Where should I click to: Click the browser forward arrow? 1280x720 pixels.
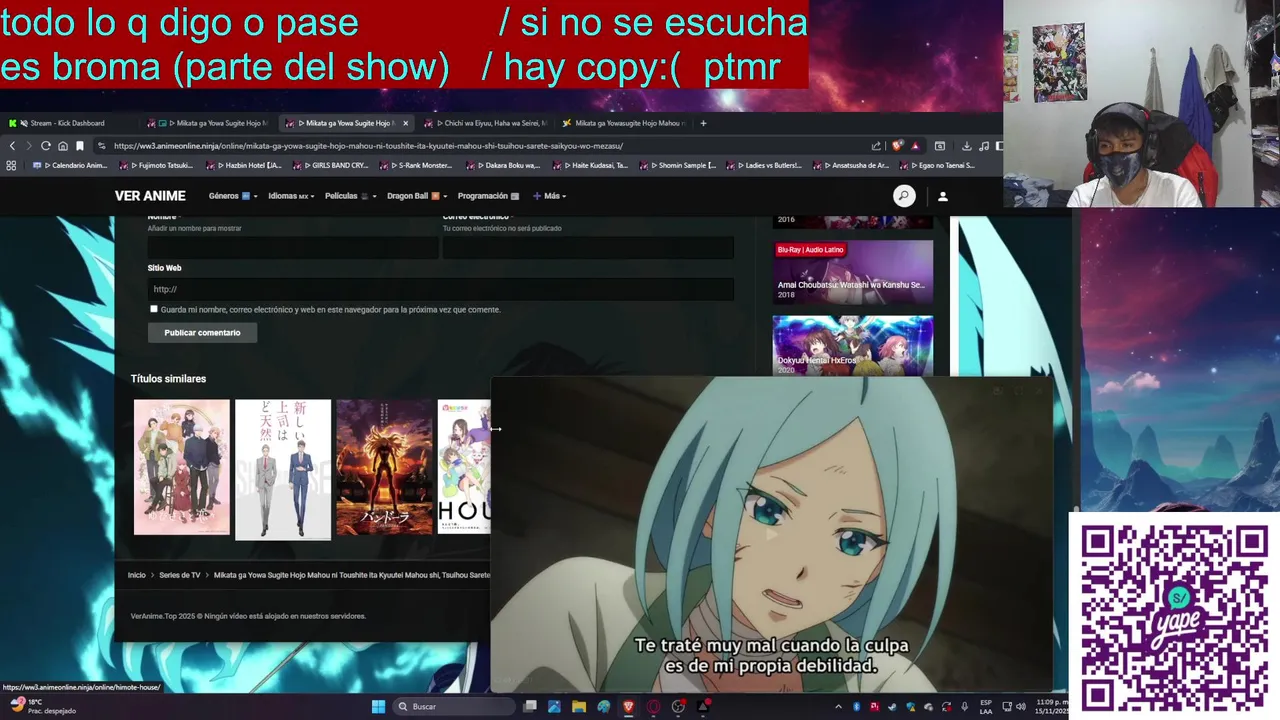28,146
